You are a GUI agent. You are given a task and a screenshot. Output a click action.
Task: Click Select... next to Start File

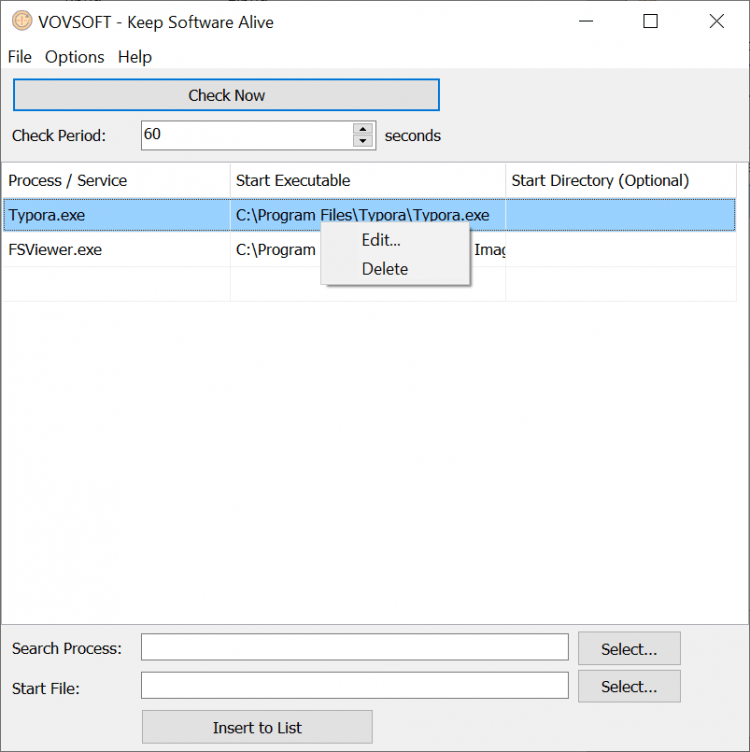[x=629, y=686]
